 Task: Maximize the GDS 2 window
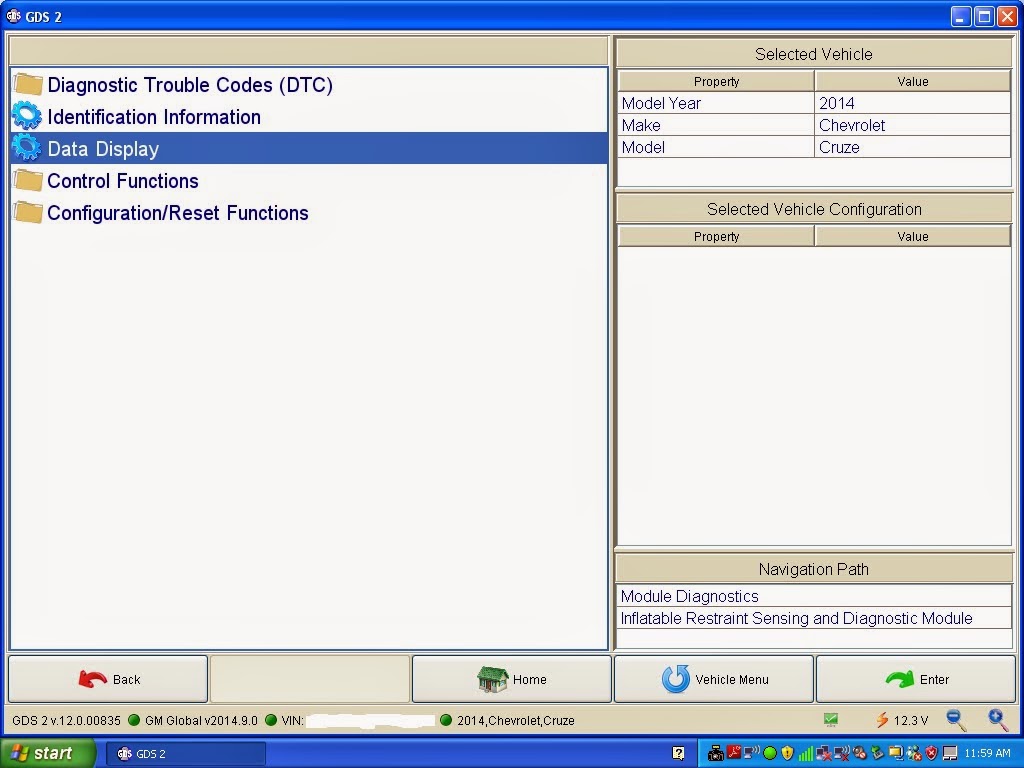pyautogui.click(x=984, y=16)
